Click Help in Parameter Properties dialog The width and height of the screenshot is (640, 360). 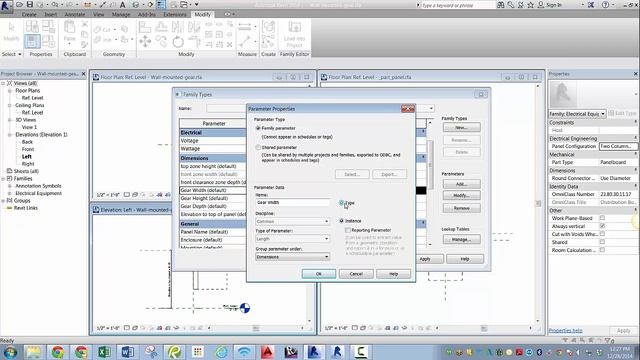click(x=393, y=274)
